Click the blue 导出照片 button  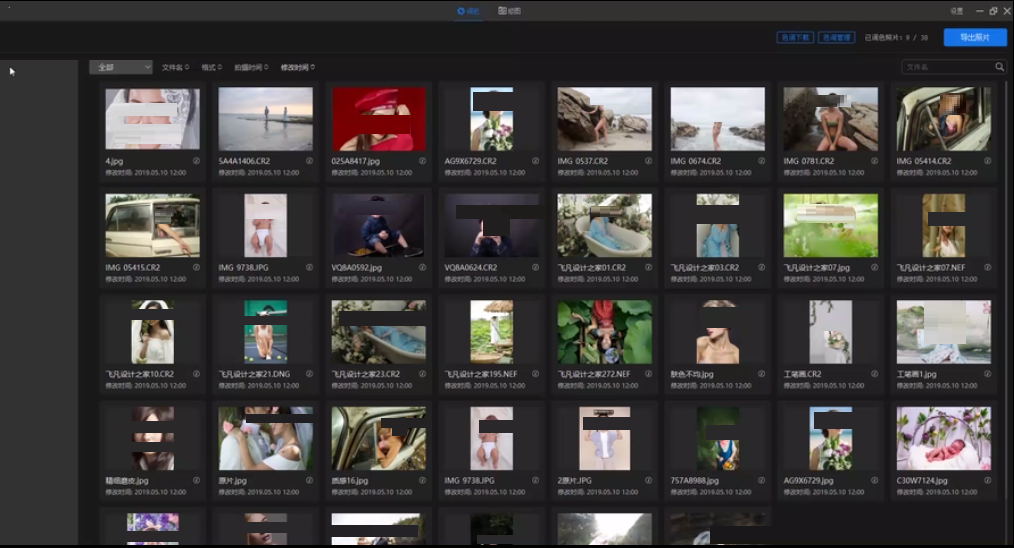[x=975, y=38]
